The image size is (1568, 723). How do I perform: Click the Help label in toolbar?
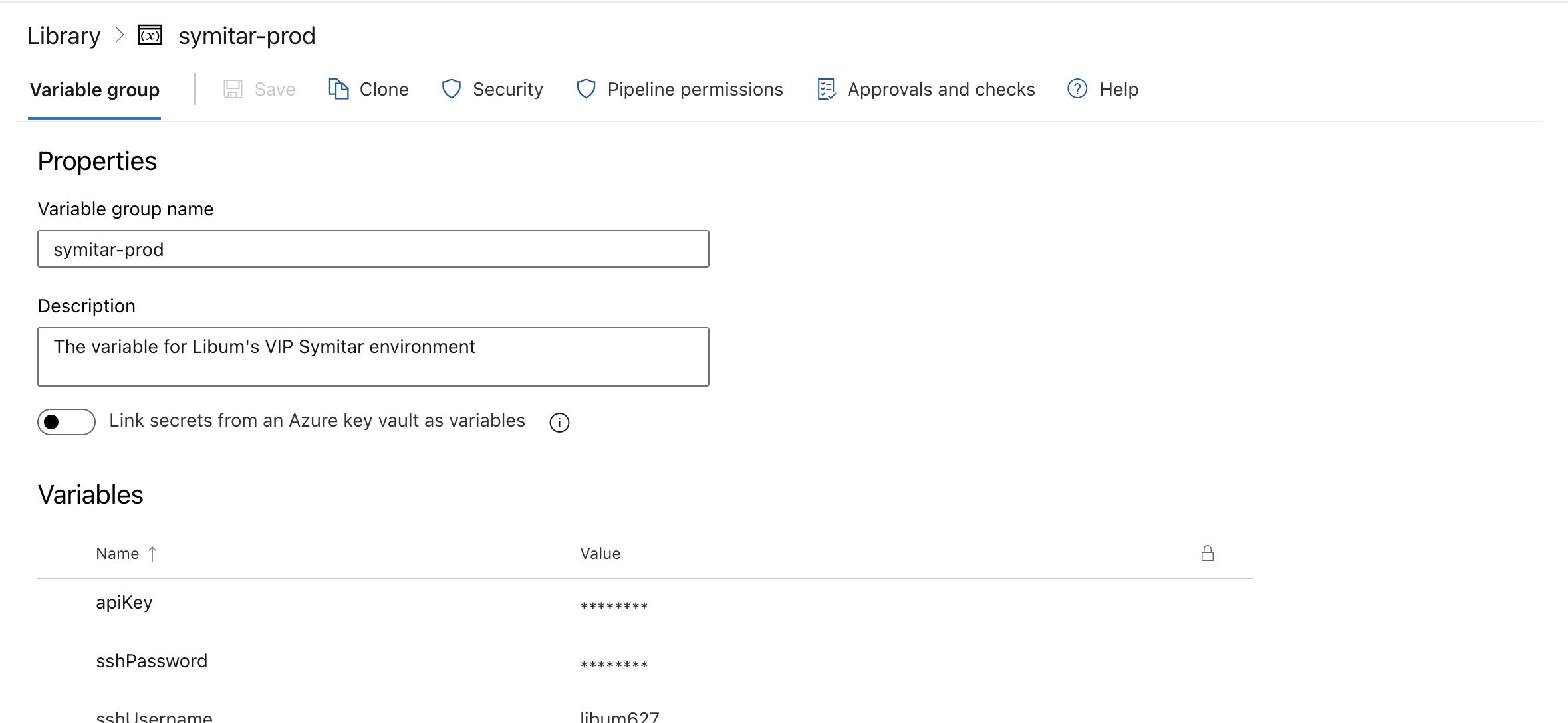point(1119,89)
